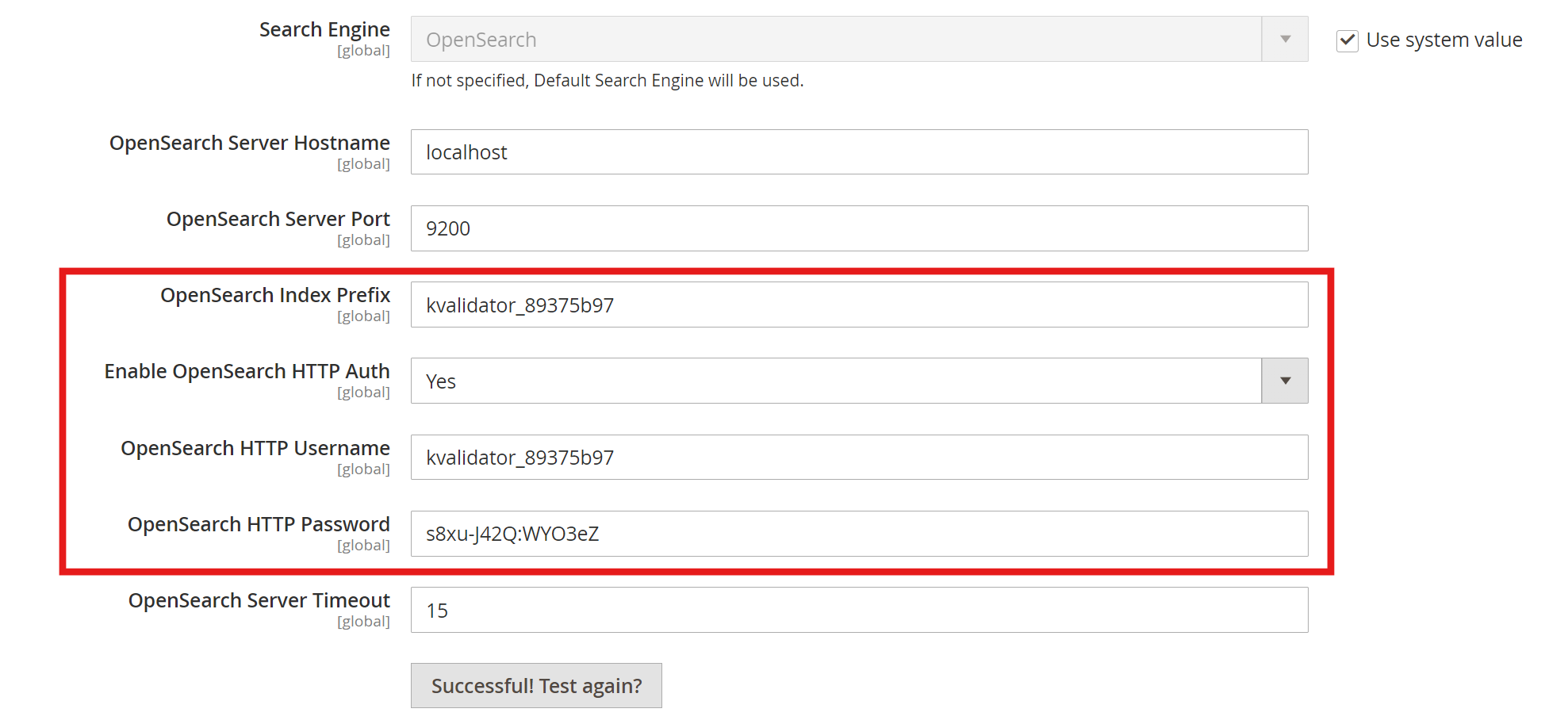The width and height of the screenshot is (1568, 724).
Task: Click the OpenSearch Server Hostname label
Action: click(250, 144)
